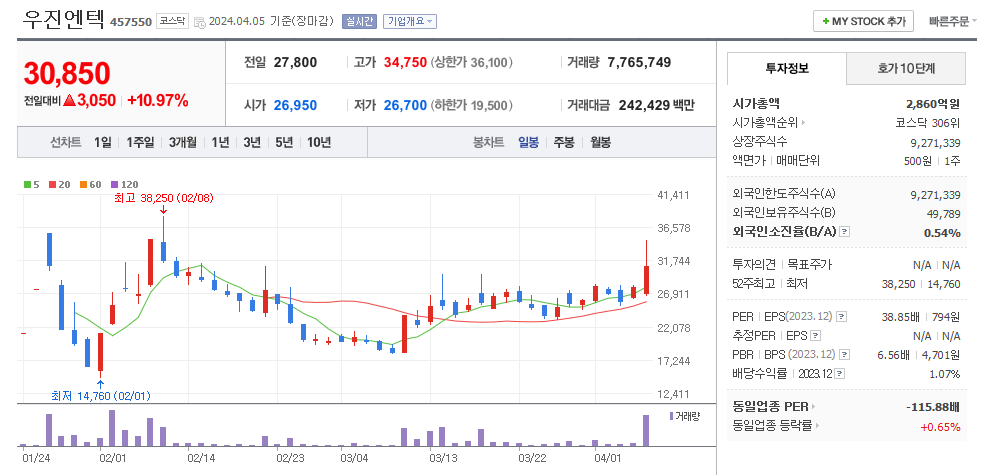Select the 1년 line chart period
The height and width of the screenshot is (475, 988).
point(220,142)
